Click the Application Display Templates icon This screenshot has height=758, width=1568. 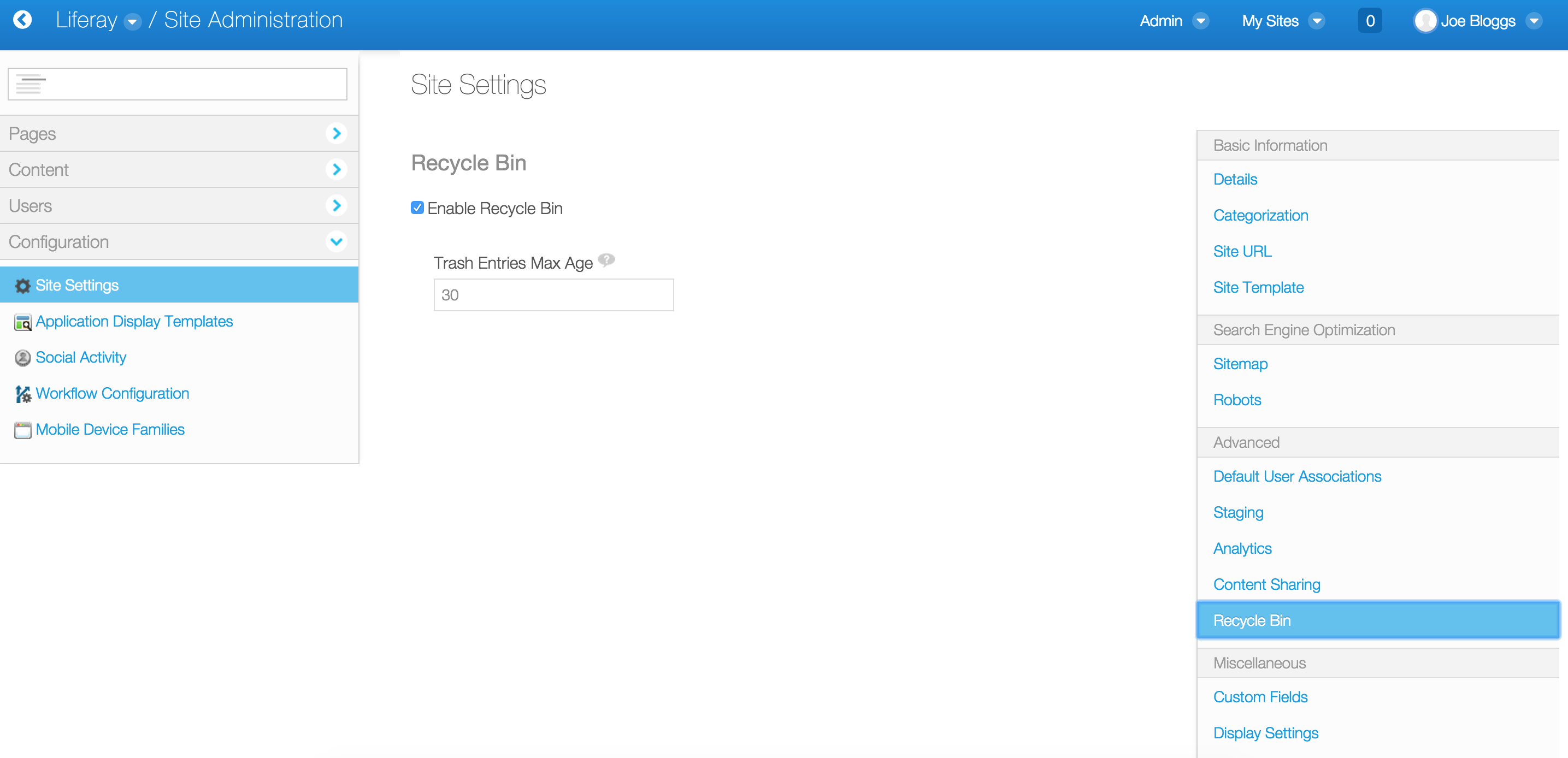coord(22,322)
